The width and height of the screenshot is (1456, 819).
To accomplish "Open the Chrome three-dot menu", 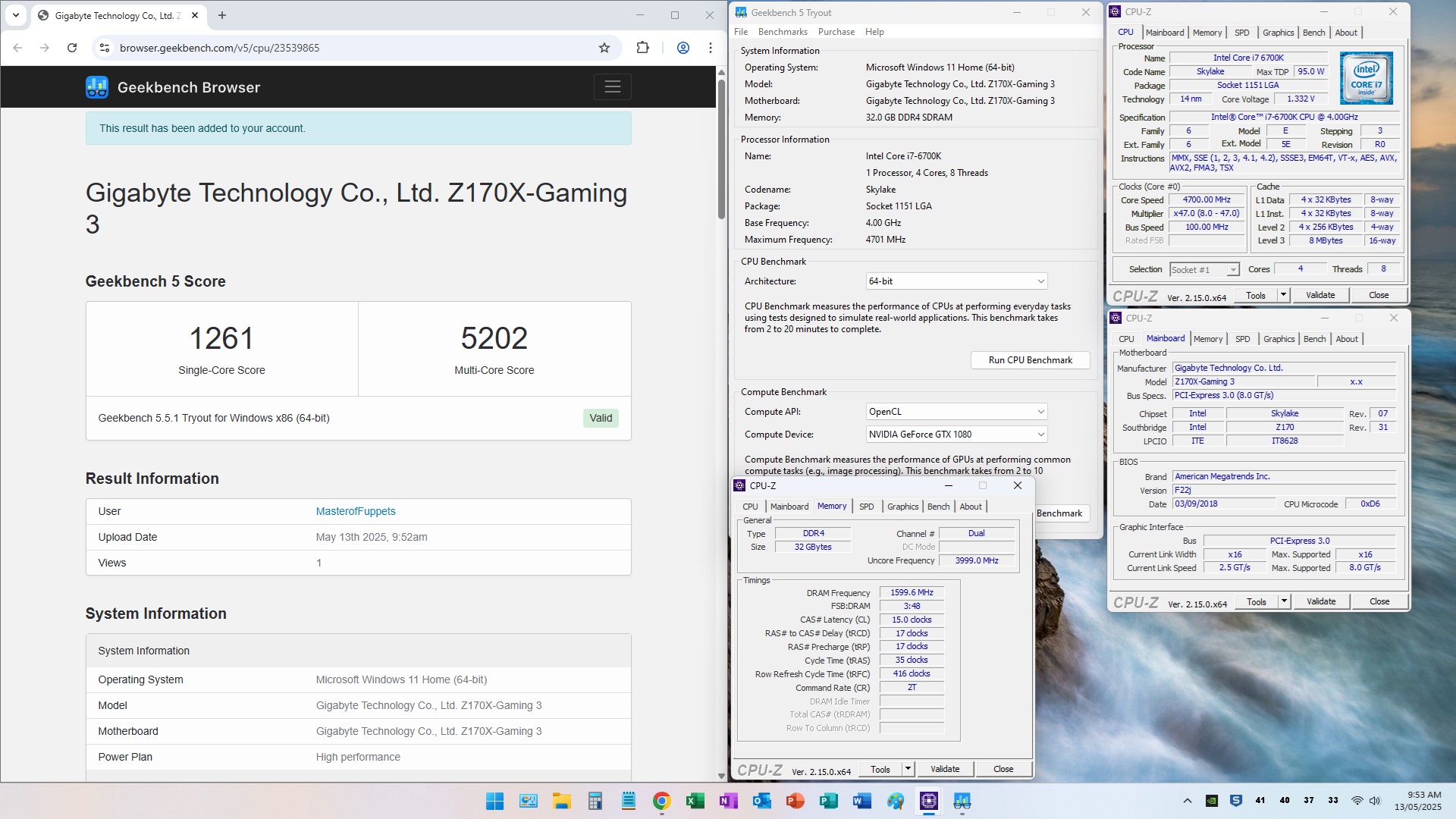I will 711,48.
